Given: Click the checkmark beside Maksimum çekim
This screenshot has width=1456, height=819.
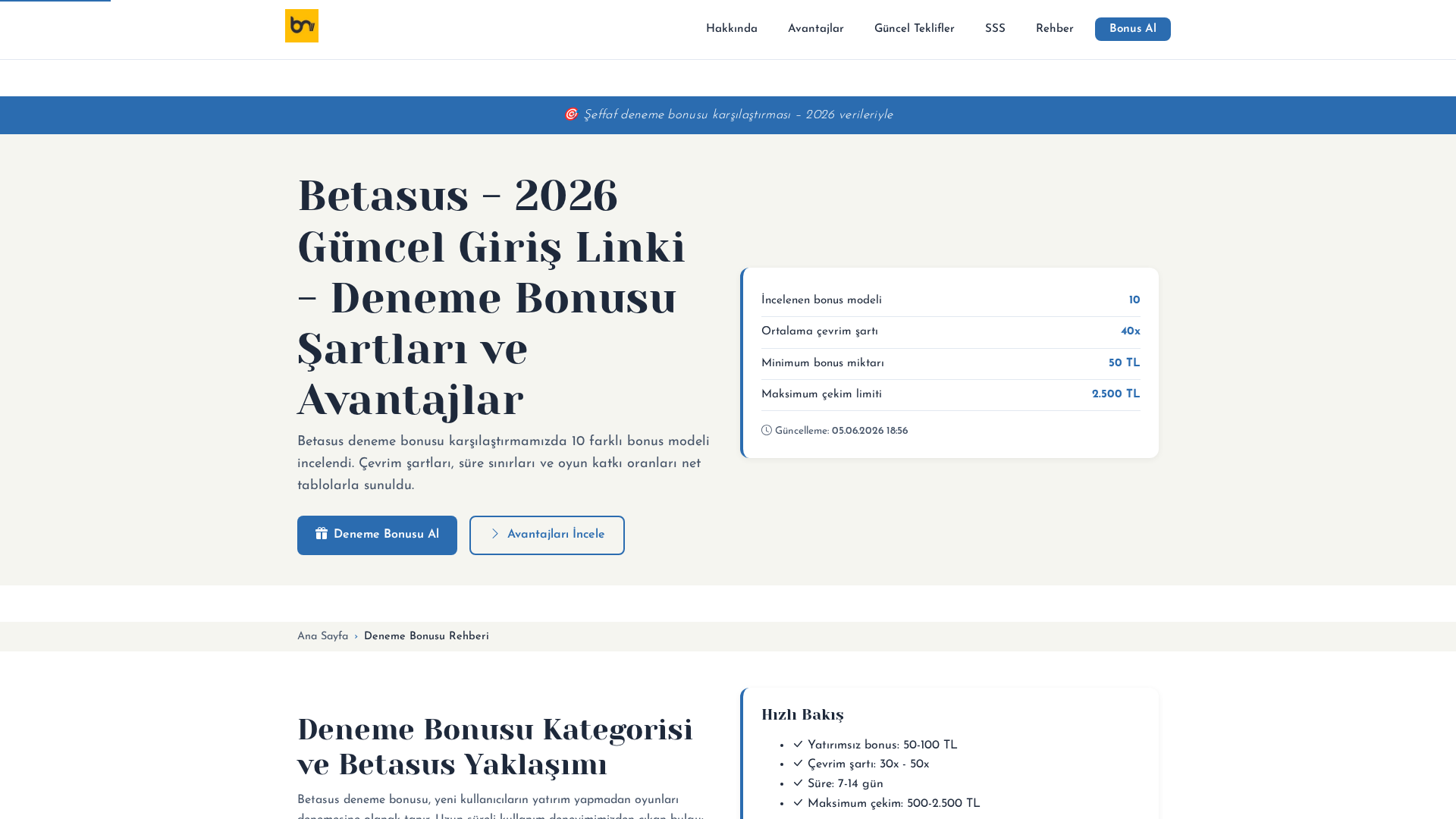Looking at the screenshot, I should point(798,803).
